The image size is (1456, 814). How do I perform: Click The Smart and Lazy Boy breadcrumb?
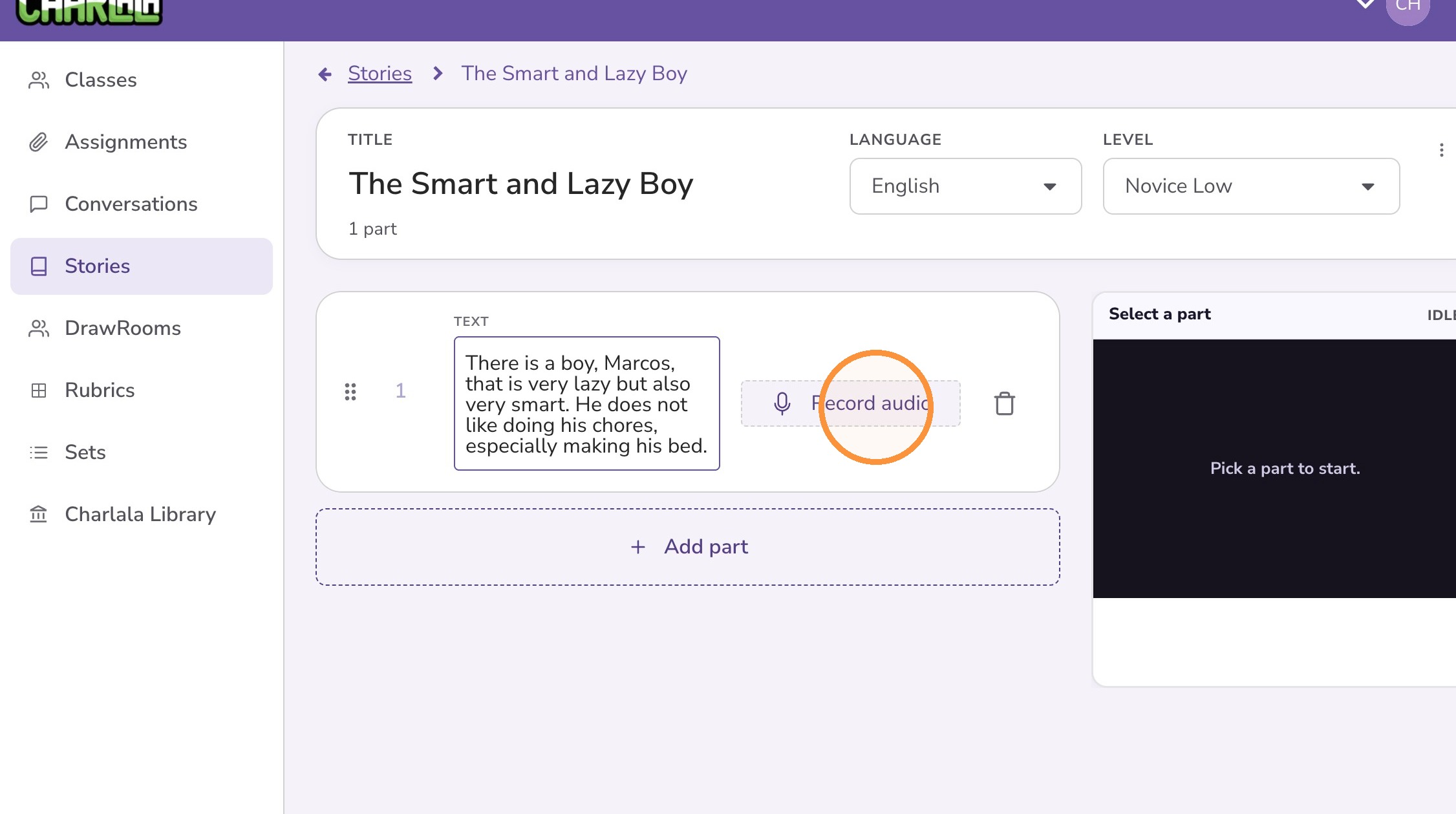[574, 74]
